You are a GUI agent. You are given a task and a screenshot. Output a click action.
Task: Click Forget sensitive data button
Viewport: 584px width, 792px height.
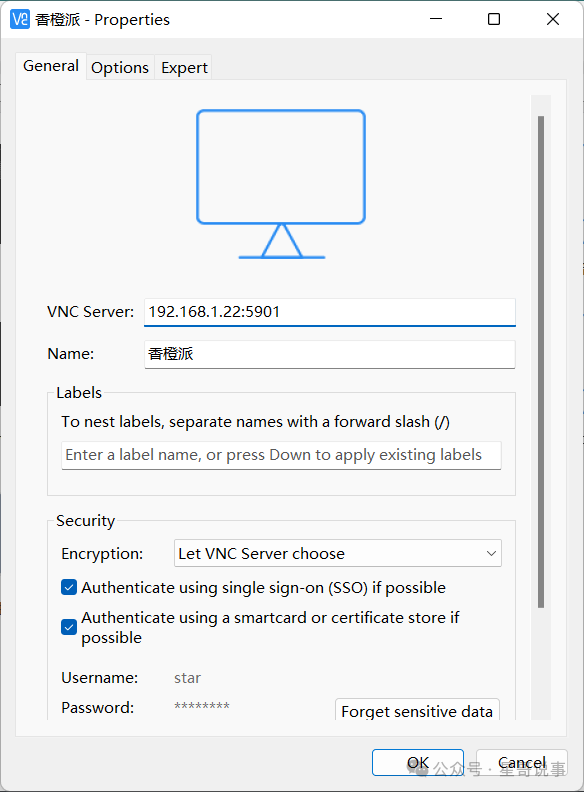417,711
